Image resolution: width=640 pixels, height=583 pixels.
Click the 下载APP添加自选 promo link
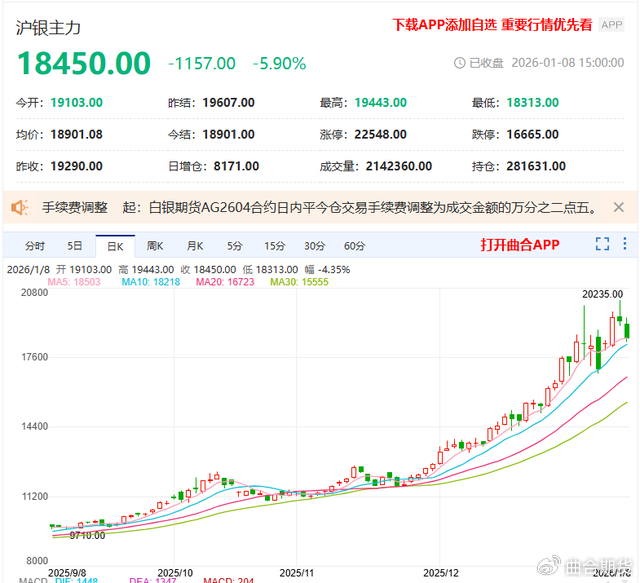(492, 25)
